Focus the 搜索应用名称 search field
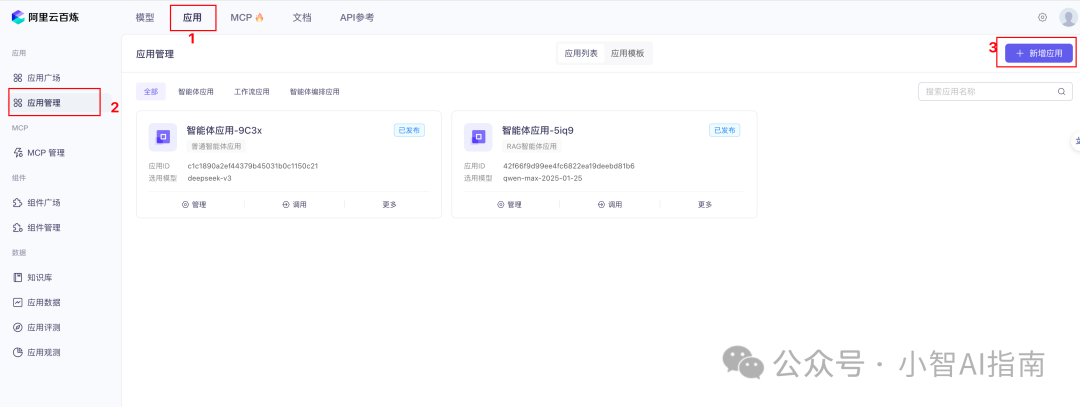 pos(985,91)
